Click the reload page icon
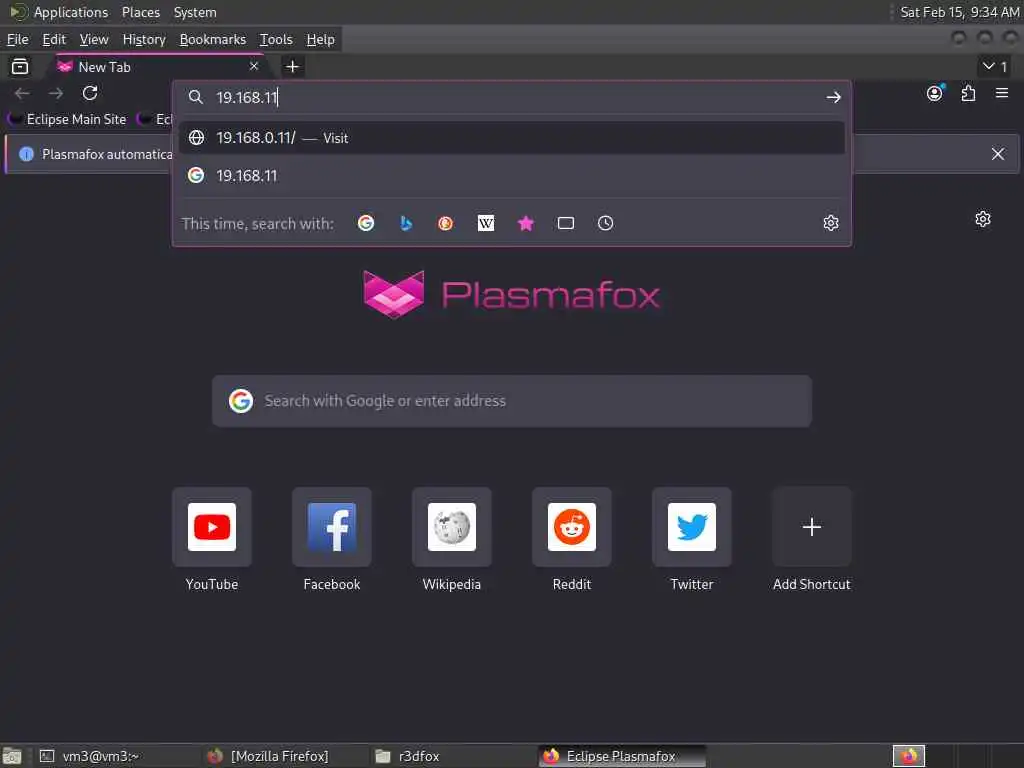This screenshot has height=768, width=1024. [90, 93]
